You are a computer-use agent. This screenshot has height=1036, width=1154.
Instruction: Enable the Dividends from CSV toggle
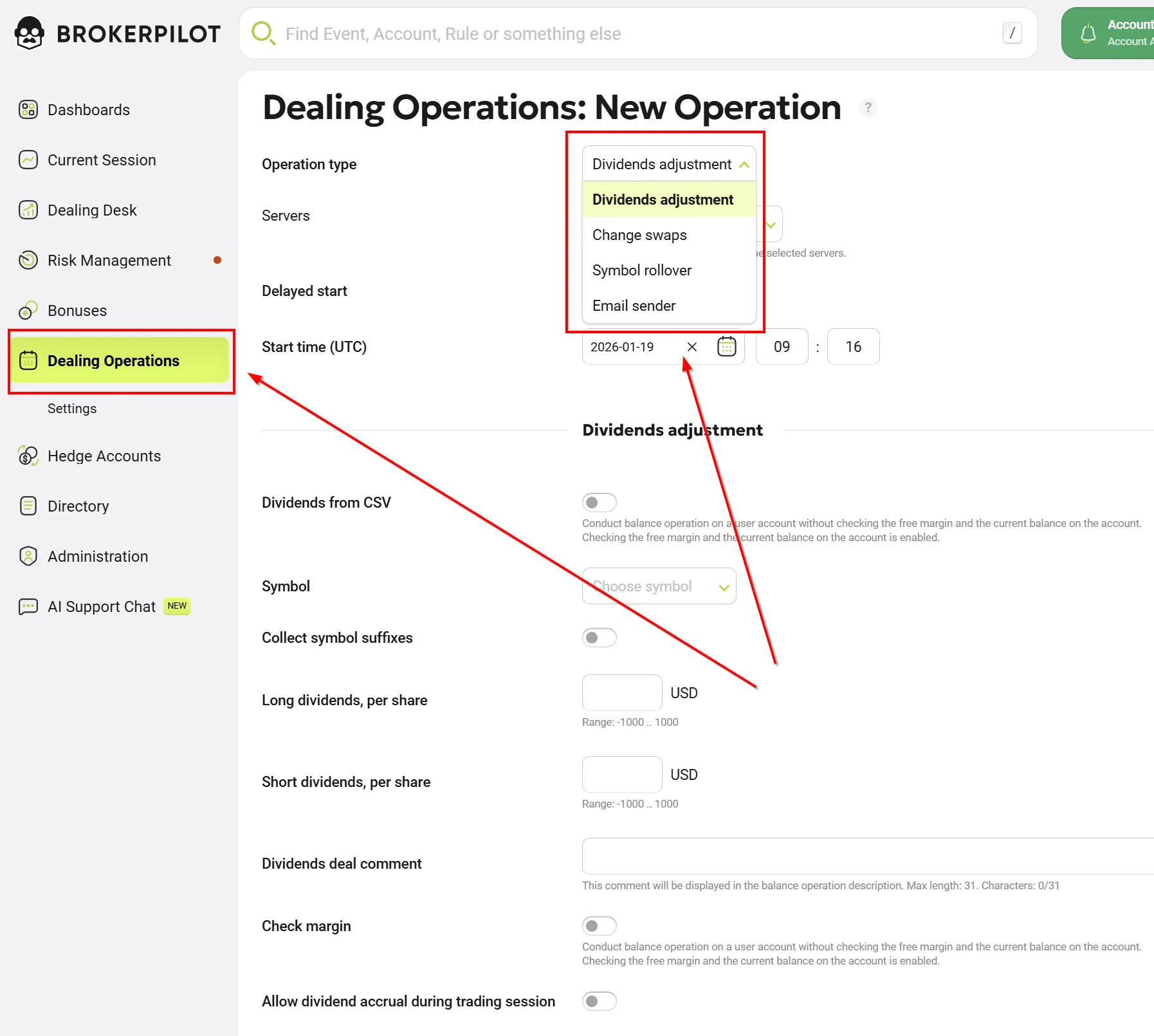tap(599, 503)
